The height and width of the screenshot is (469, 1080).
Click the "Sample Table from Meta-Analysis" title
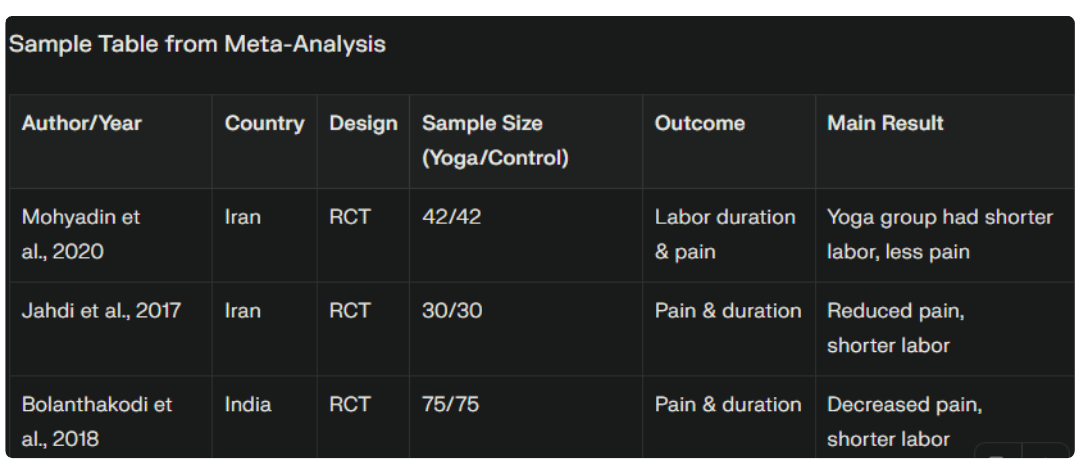point(197,45)
